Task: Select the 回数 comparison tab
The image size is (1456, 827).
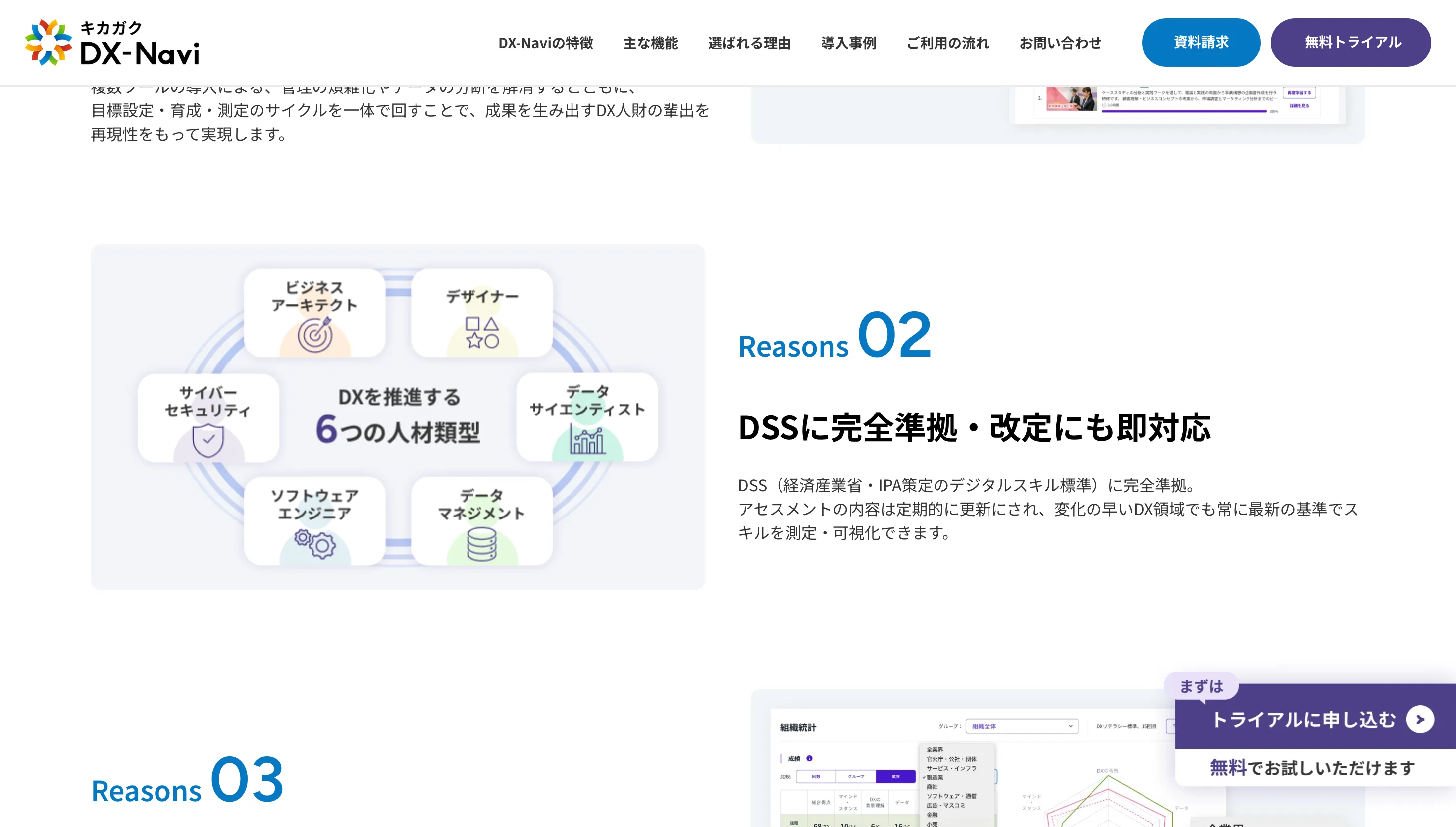Action: (816, 776)
